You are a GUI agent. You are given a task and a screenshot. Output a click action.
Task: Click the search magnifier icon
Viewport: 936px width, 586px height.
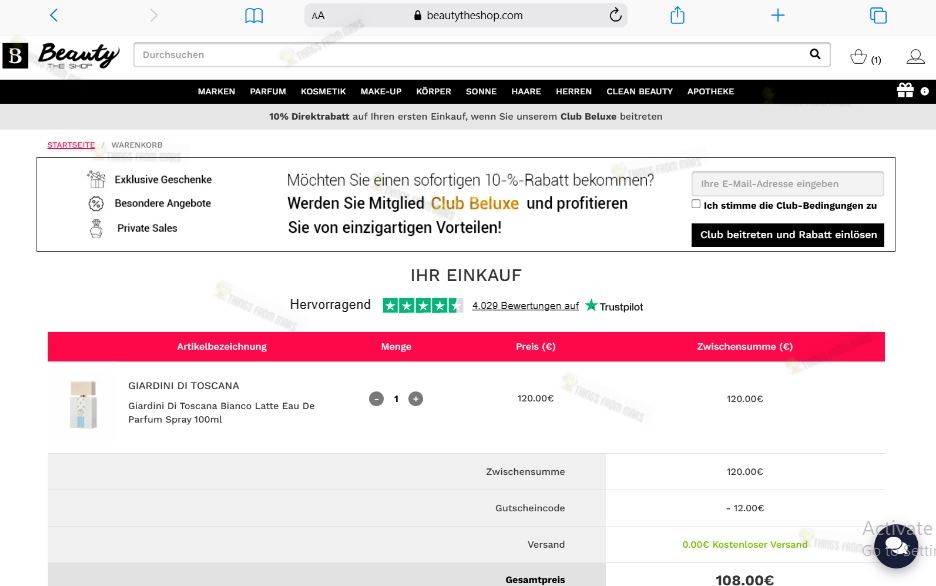click(x=815, y=54)
